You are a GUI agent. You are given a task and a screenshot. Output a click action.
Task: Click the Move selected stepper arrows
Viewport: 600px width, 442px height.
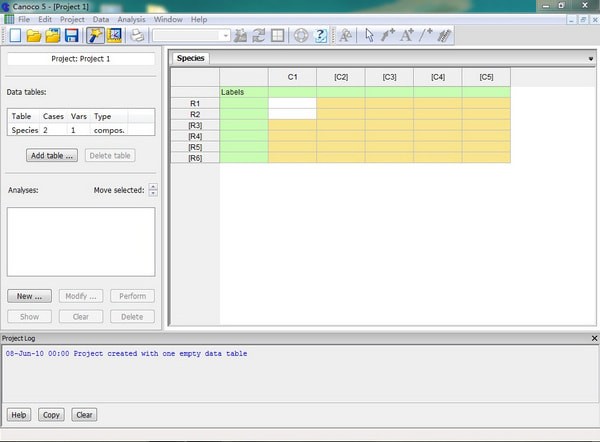[152, 190]
